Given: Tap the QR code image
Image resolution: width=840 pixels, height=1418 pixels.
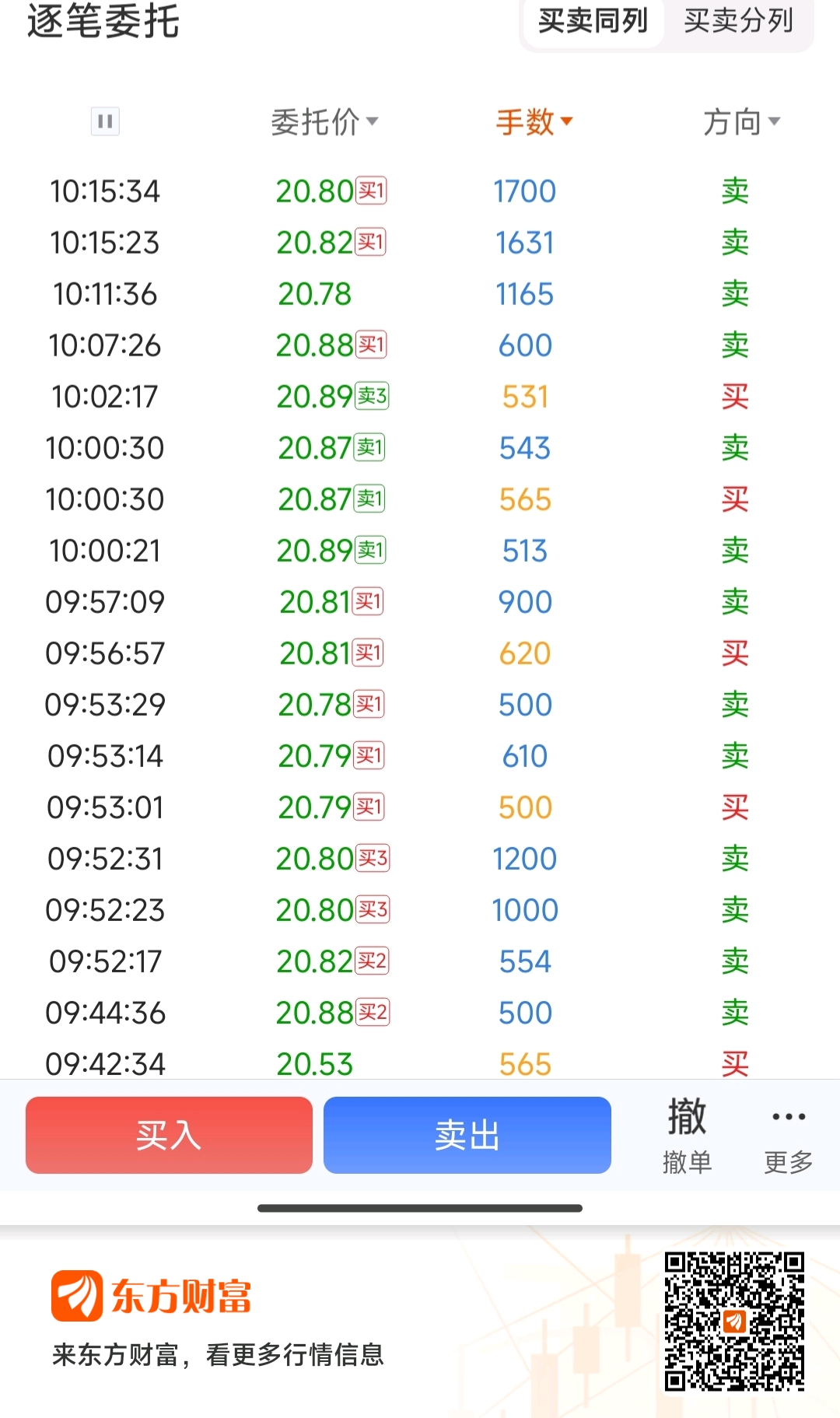Looking at the screenshot, I should point(734,1321).
